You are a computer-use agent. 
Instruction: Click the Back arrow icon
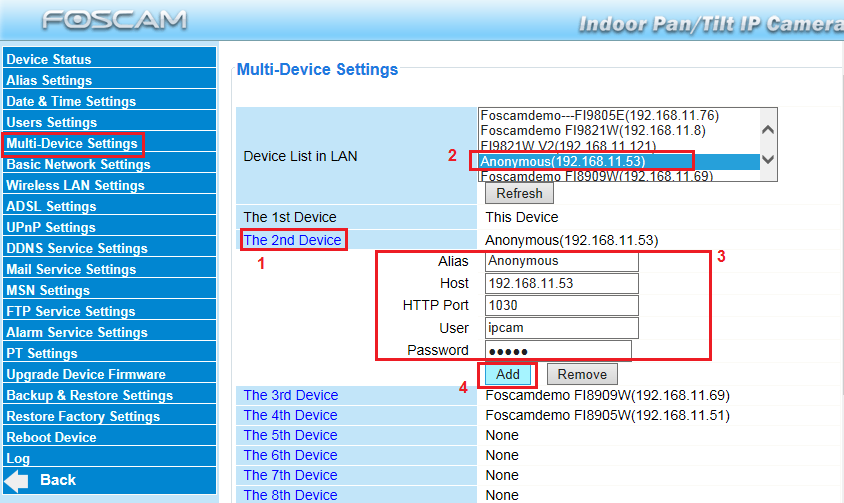(17, 480)
